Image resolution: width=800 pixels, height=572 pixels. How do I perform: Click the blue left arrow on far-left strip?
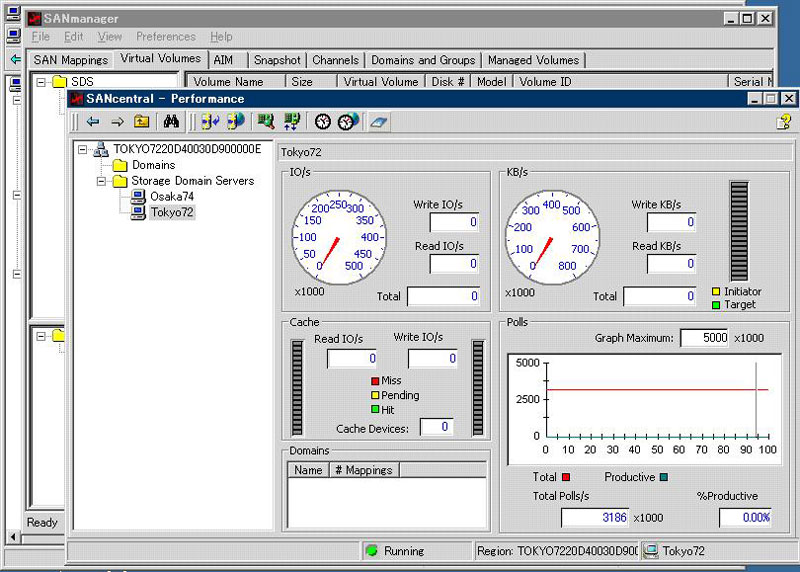pyautogui.click(x=15, y=60)
